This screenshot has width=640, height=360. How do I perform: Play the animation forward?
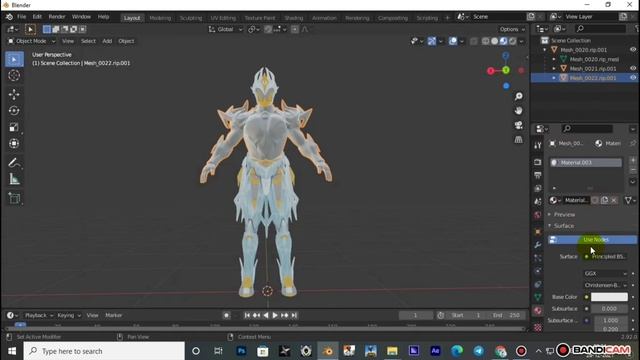click(x=275, y=315)
